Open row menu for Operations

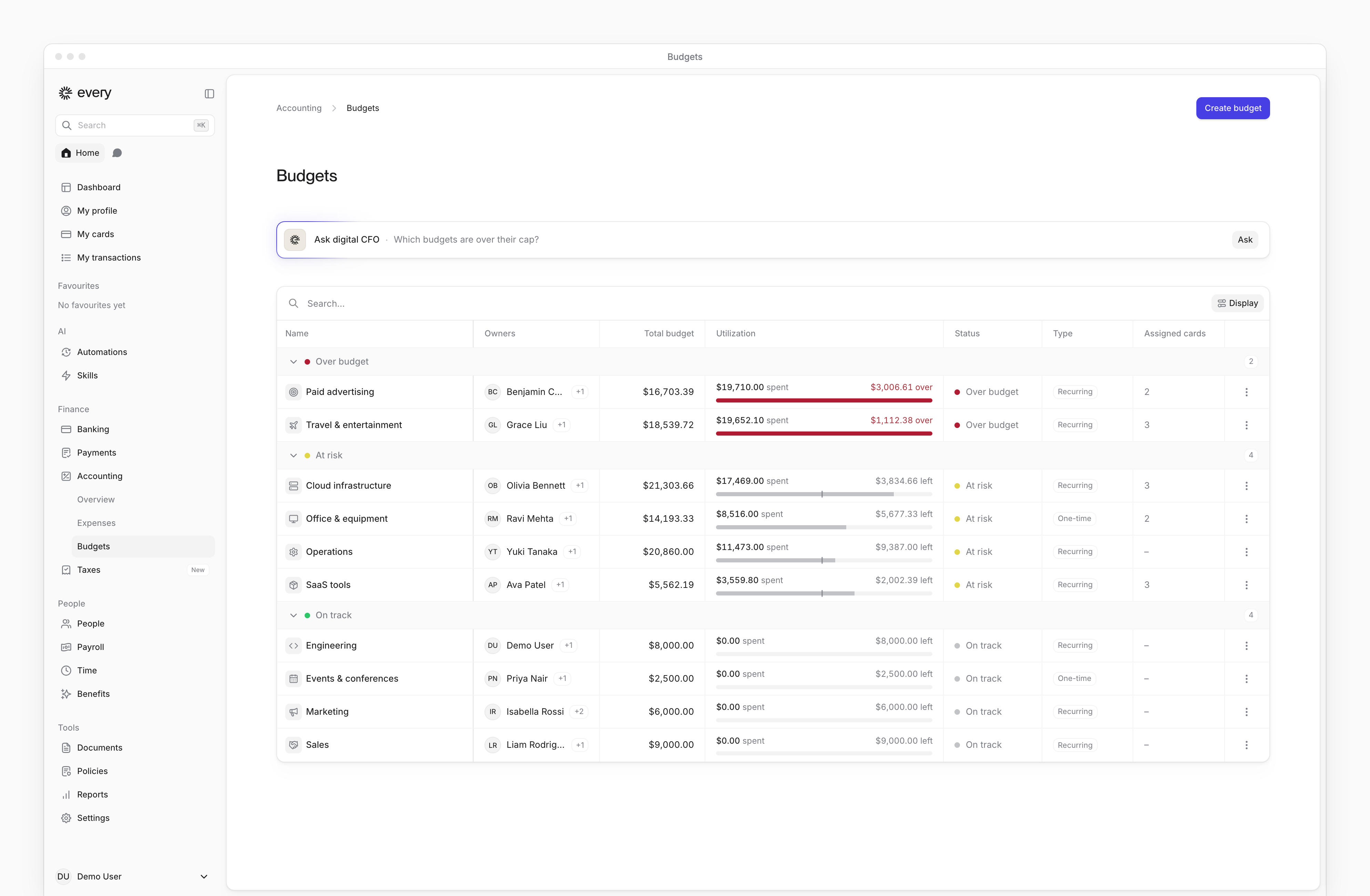[1246, 552]
